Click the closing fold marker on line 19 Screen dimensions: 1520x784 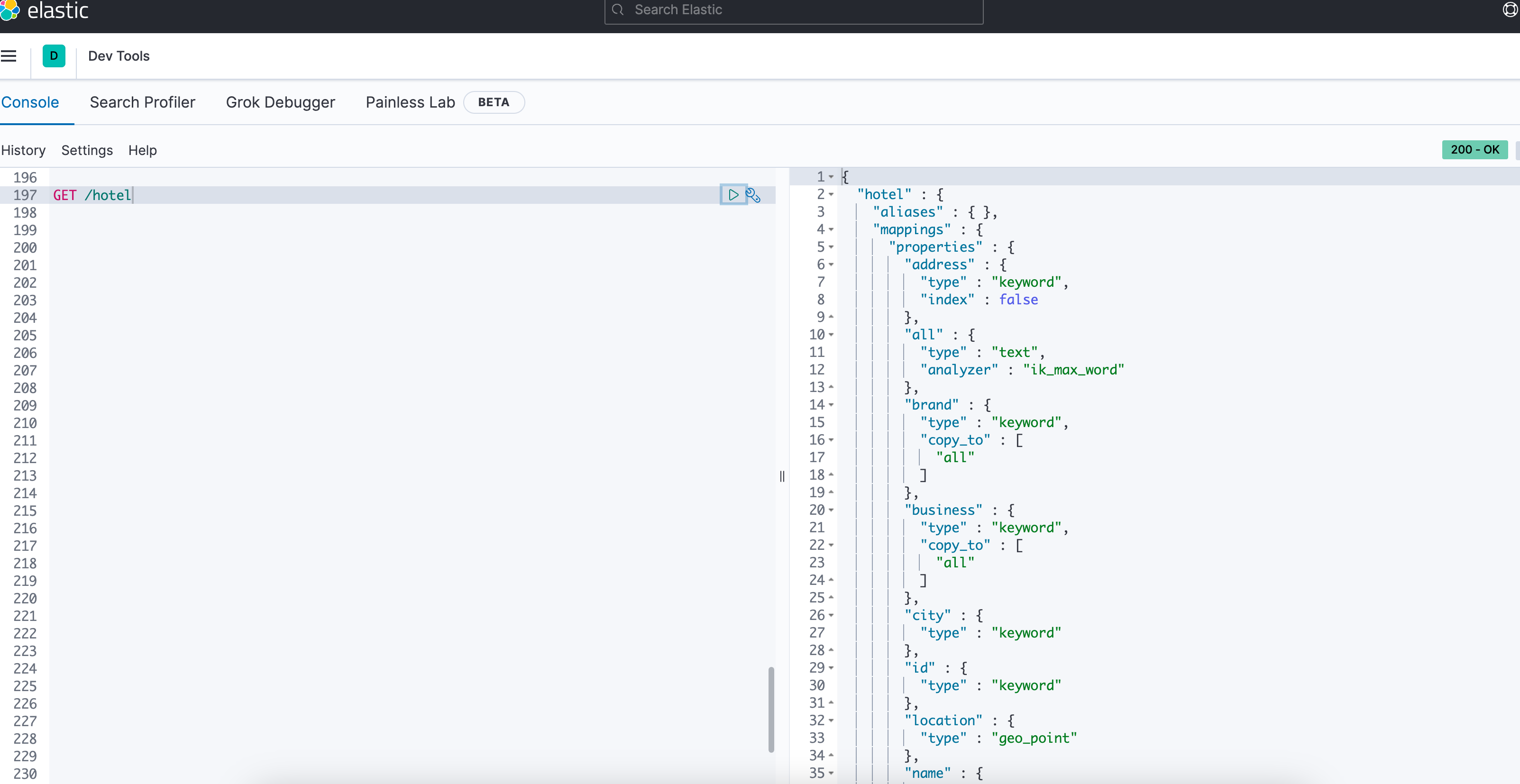coord(831,492)
